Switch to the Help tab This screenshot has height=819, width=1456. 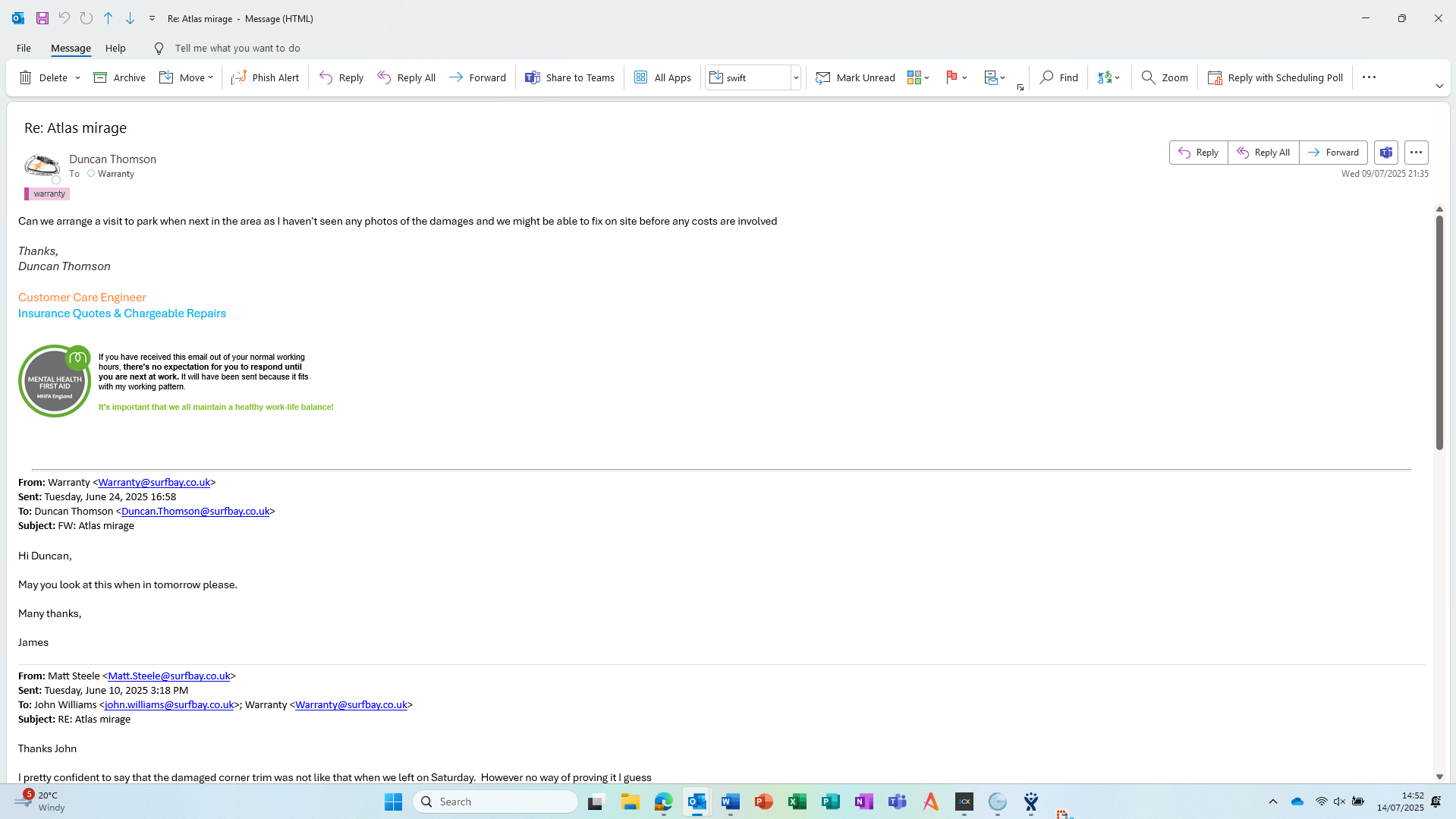point(115,48)
